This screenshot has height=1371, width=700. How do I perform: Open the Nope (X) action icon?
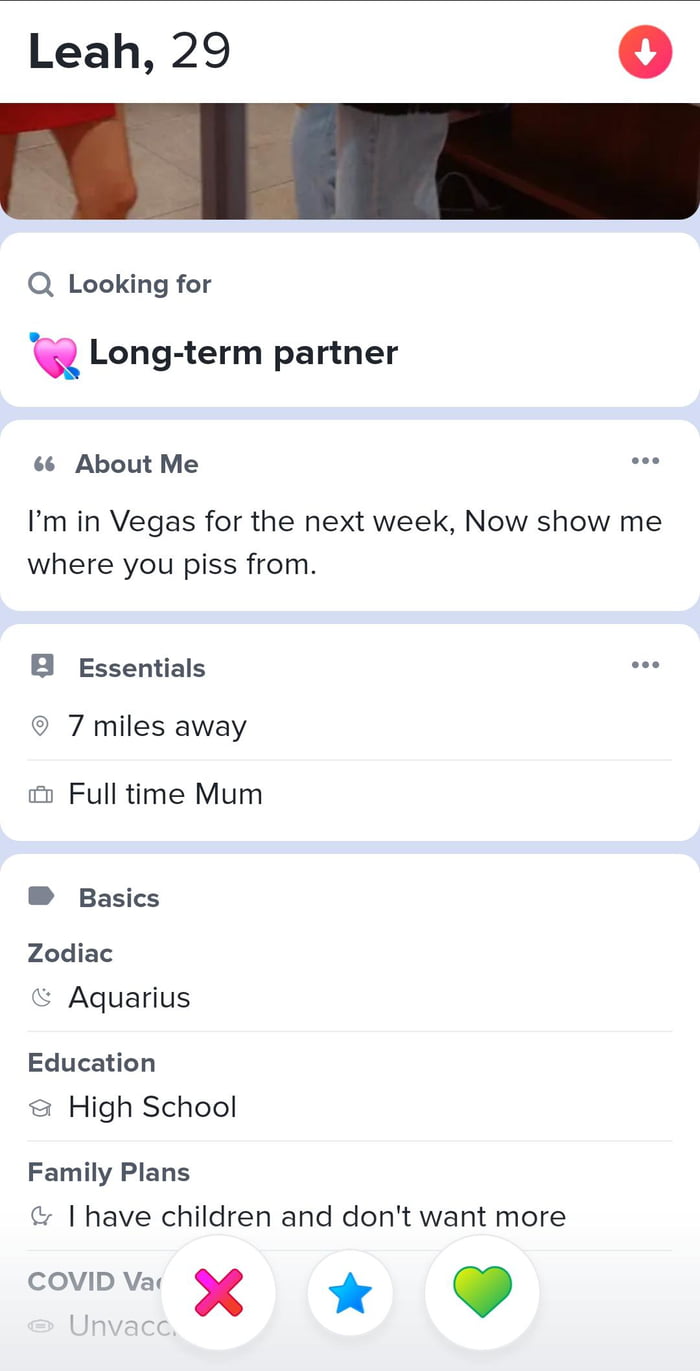click(218, 1292)
